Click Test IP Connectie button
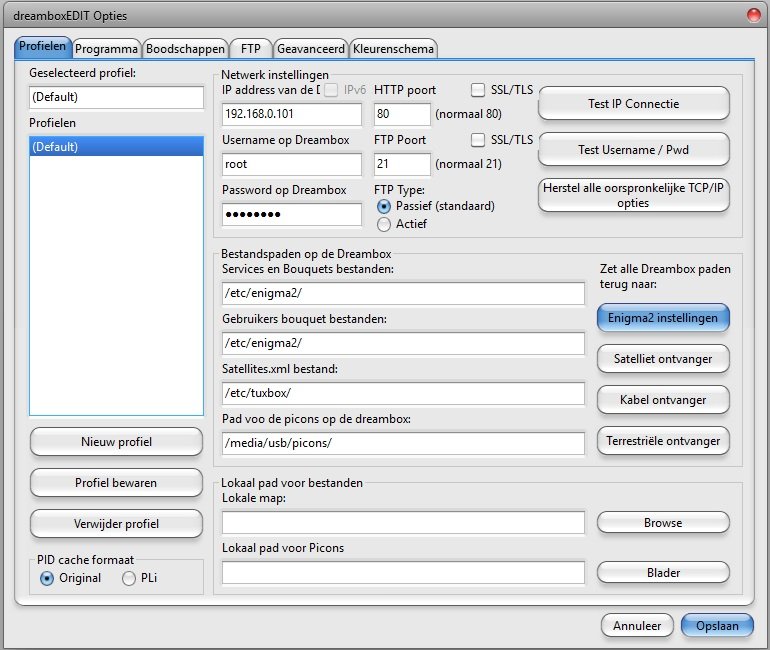 tap(634, 104)
